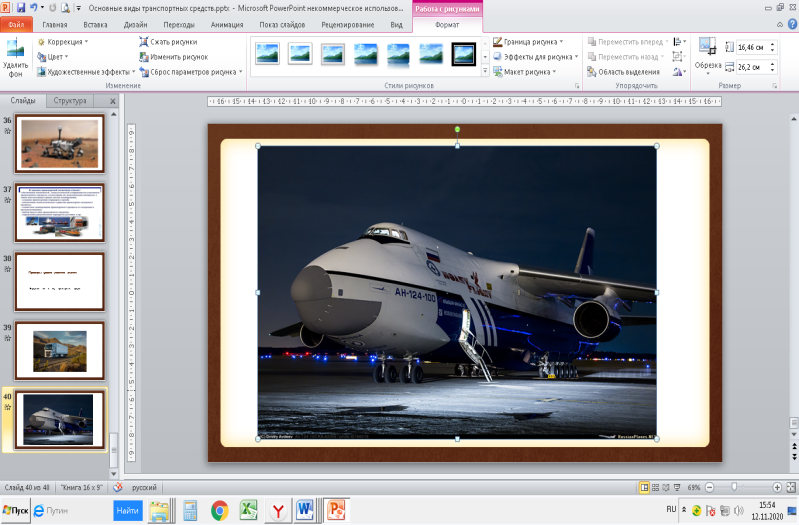Switch to the Вставка ribbon tab

(95, 24)
